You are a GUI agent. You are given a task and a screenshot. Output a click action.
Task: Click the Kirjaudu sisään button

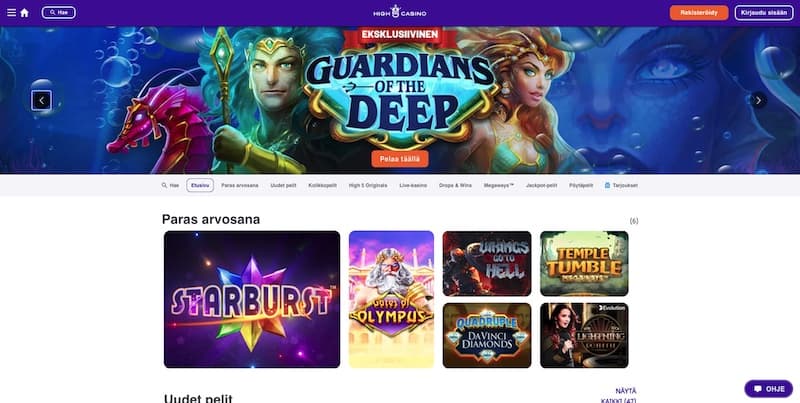coord(764,13)
